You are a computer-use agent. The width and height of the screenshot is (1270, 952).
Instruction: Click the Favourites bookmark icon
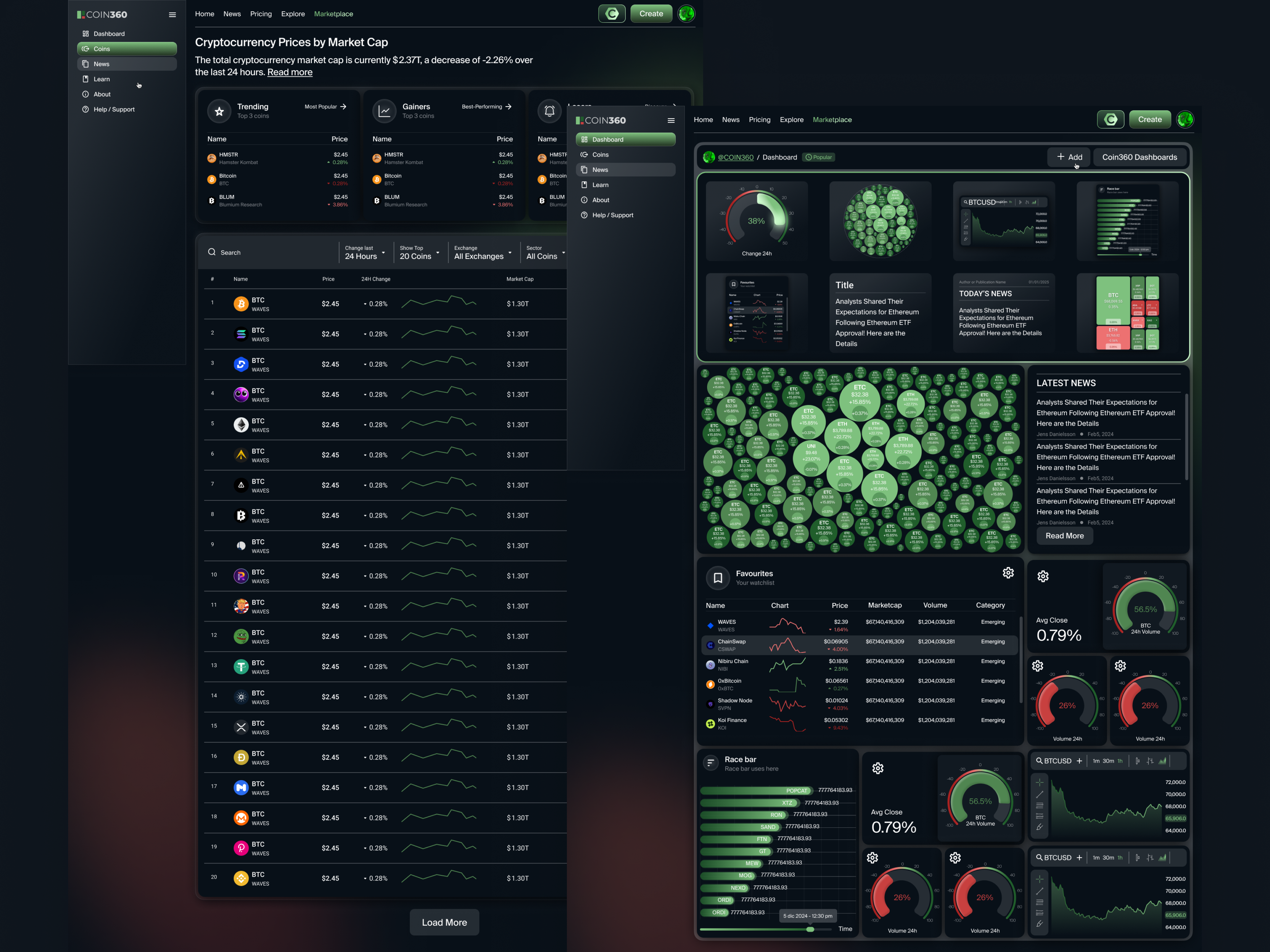[718, 578]
